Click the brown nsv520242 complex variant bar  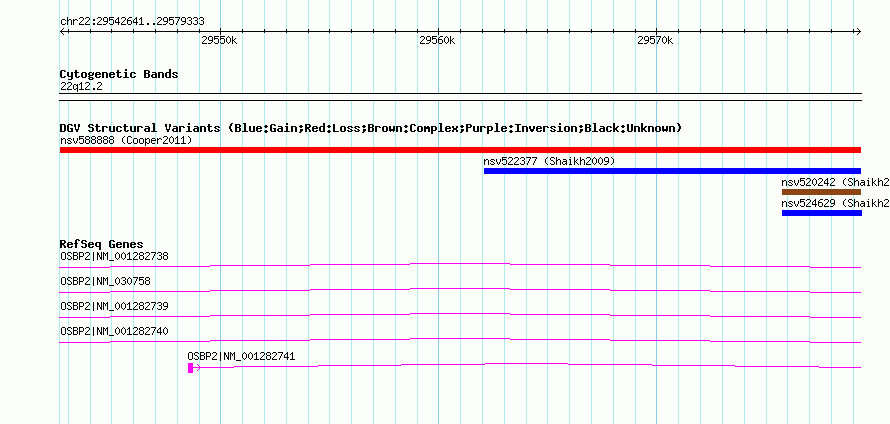[821, 192]
